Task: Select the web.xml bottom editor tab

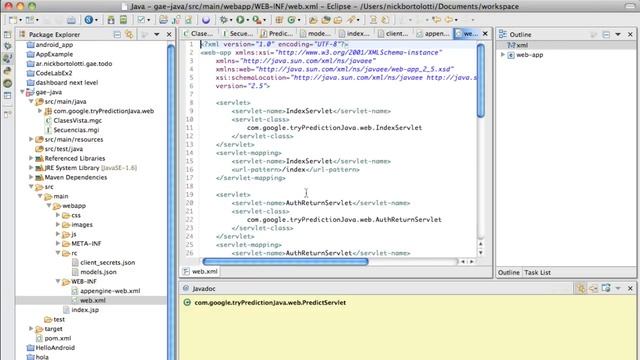Action: (x=200, y=271)
